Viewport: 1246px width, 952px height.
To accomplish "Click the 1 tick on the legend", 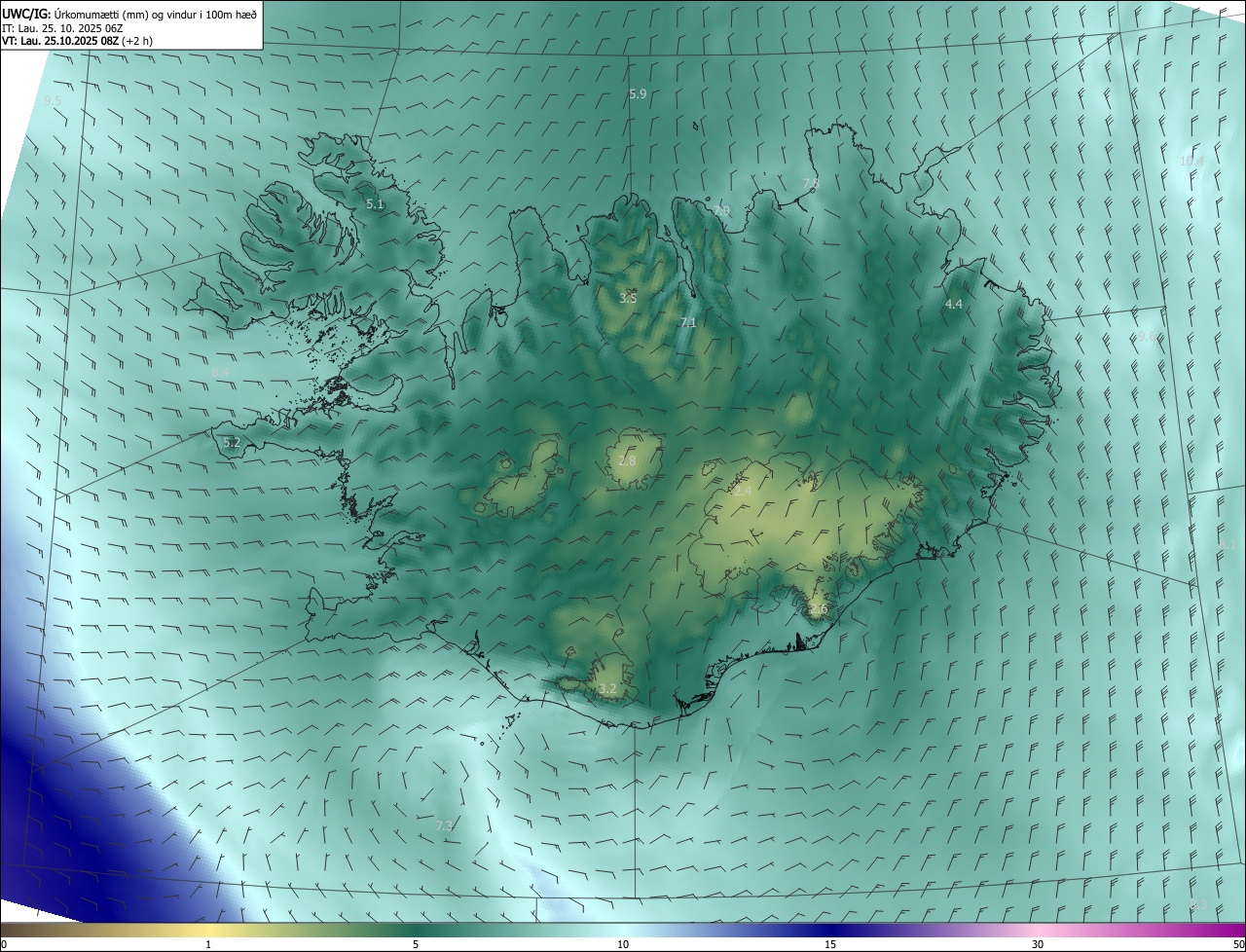I will pyautogui.click(x=208, y=944).
